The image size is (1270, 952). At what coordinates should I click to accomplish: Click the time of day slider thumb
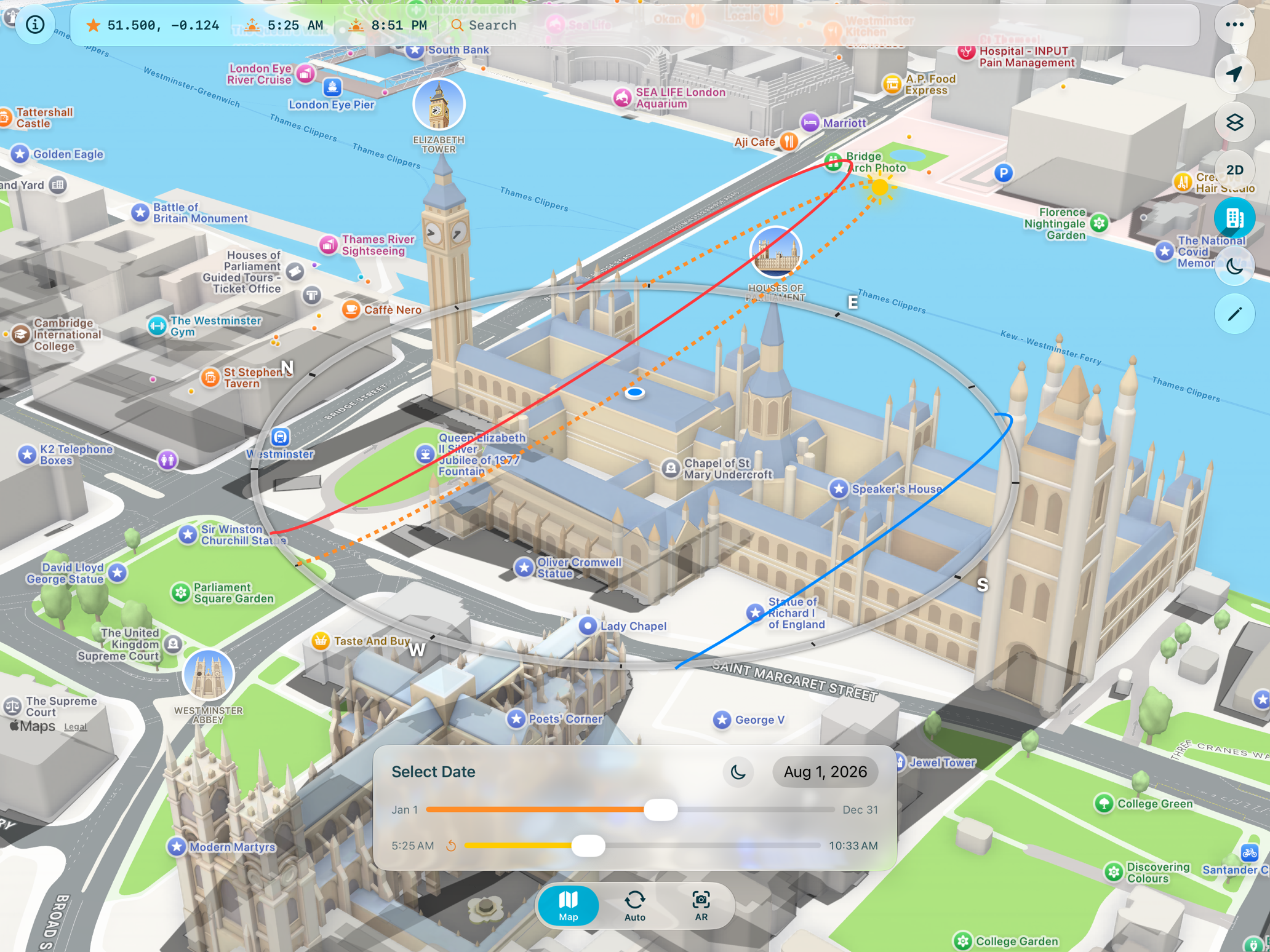pyautogui.click(x=588, y=846)
